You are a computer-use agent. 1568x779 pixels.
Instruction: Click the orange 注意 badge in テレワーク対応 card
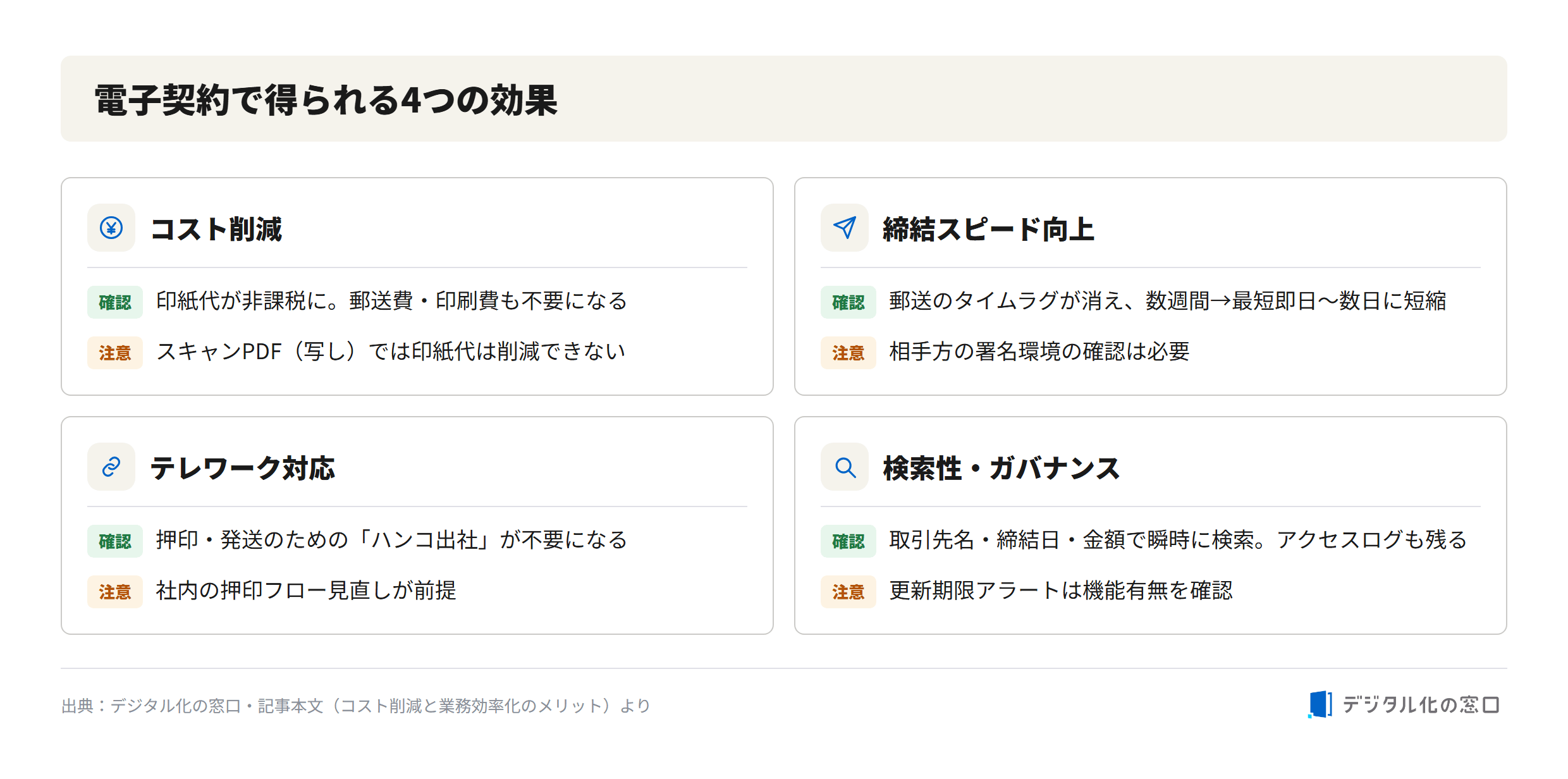click(115, 592)
